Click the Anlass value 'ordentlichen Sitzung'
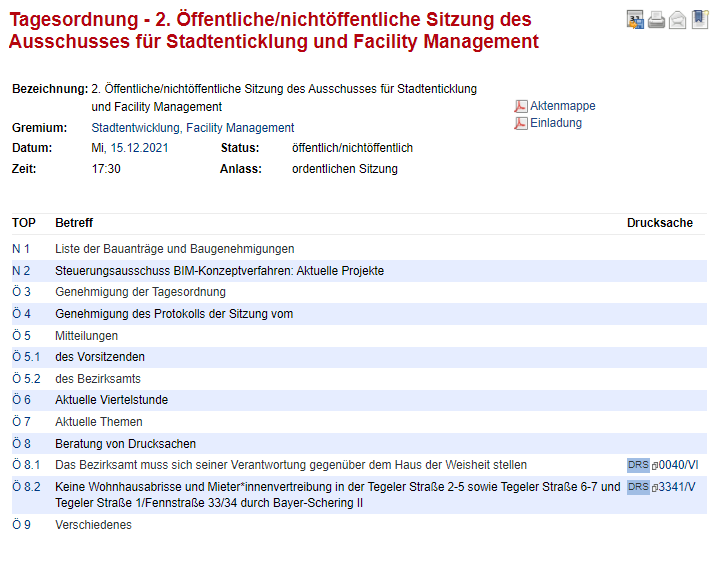The image size is (724, 569). pos(344,169)
